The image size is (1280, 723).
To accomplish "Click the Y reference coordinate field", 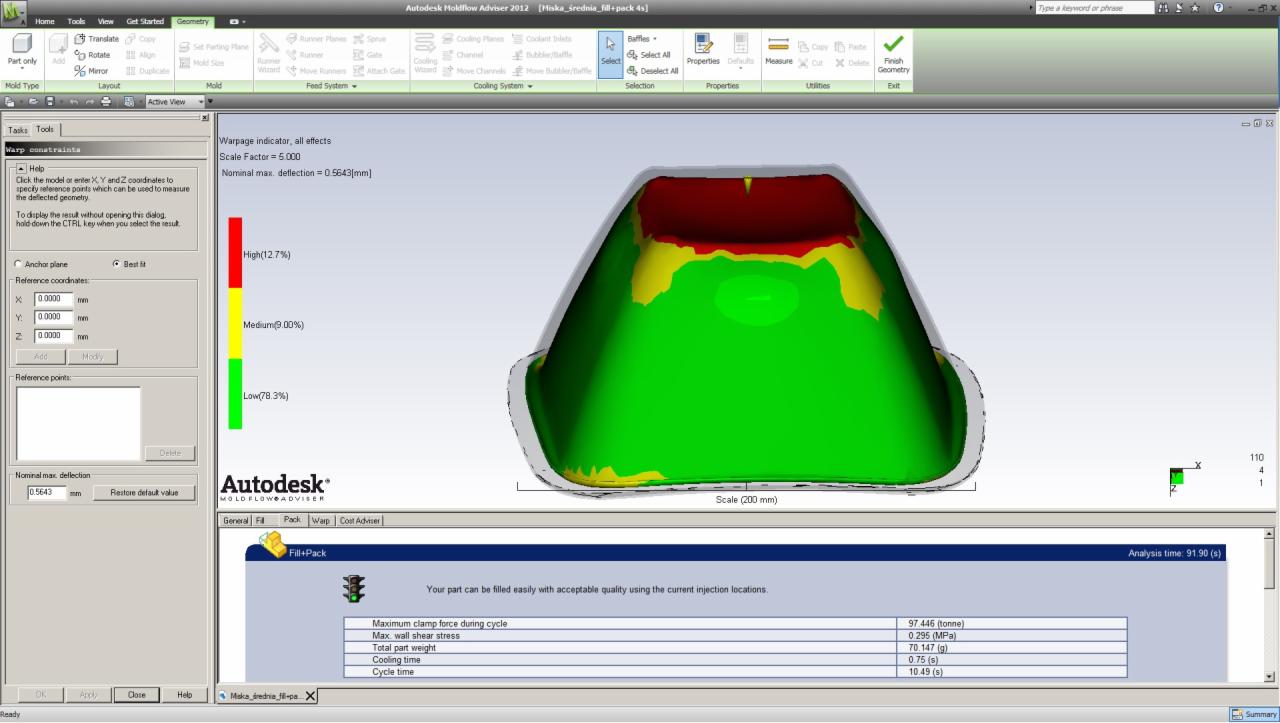I will 54,317.
